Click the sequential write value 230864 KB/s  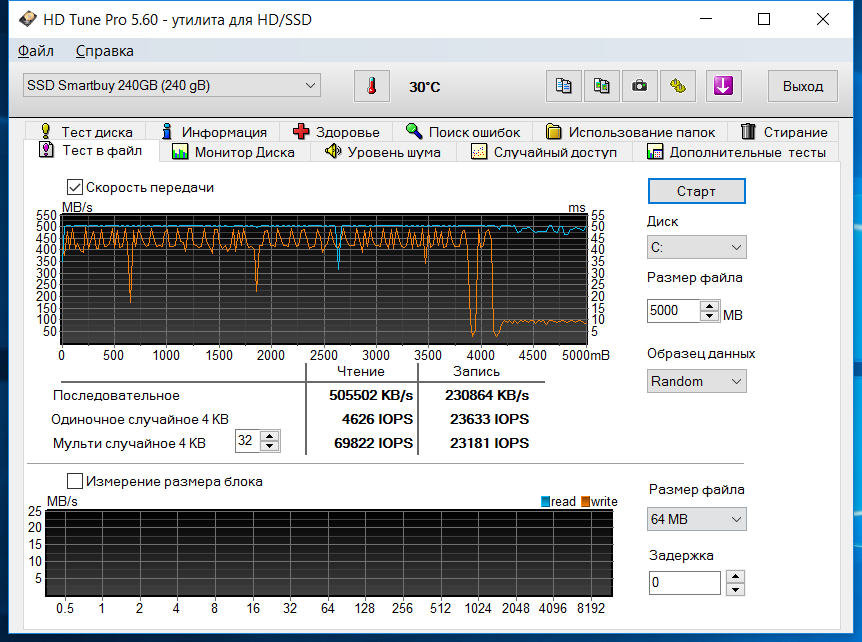[x=487, y=395]
